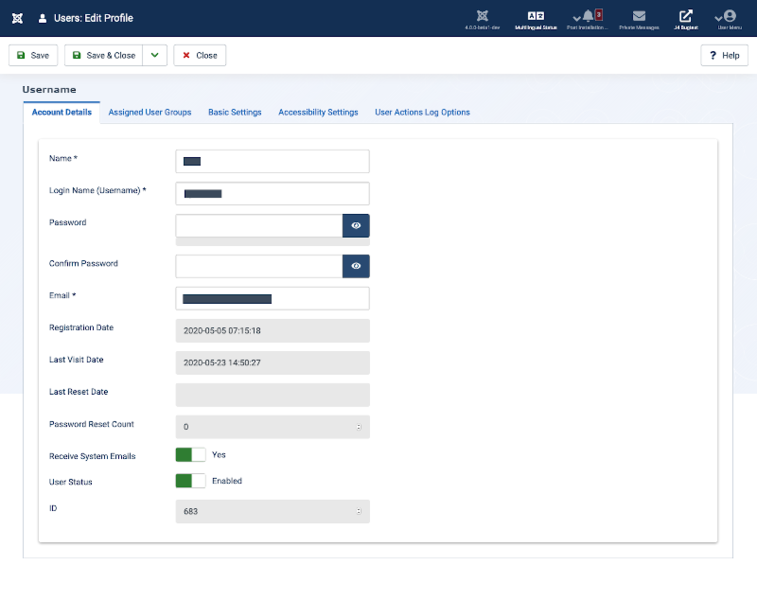Click the password strength meter bar
Viewport: 757px width, 600px height.
(x=272, y=242)
